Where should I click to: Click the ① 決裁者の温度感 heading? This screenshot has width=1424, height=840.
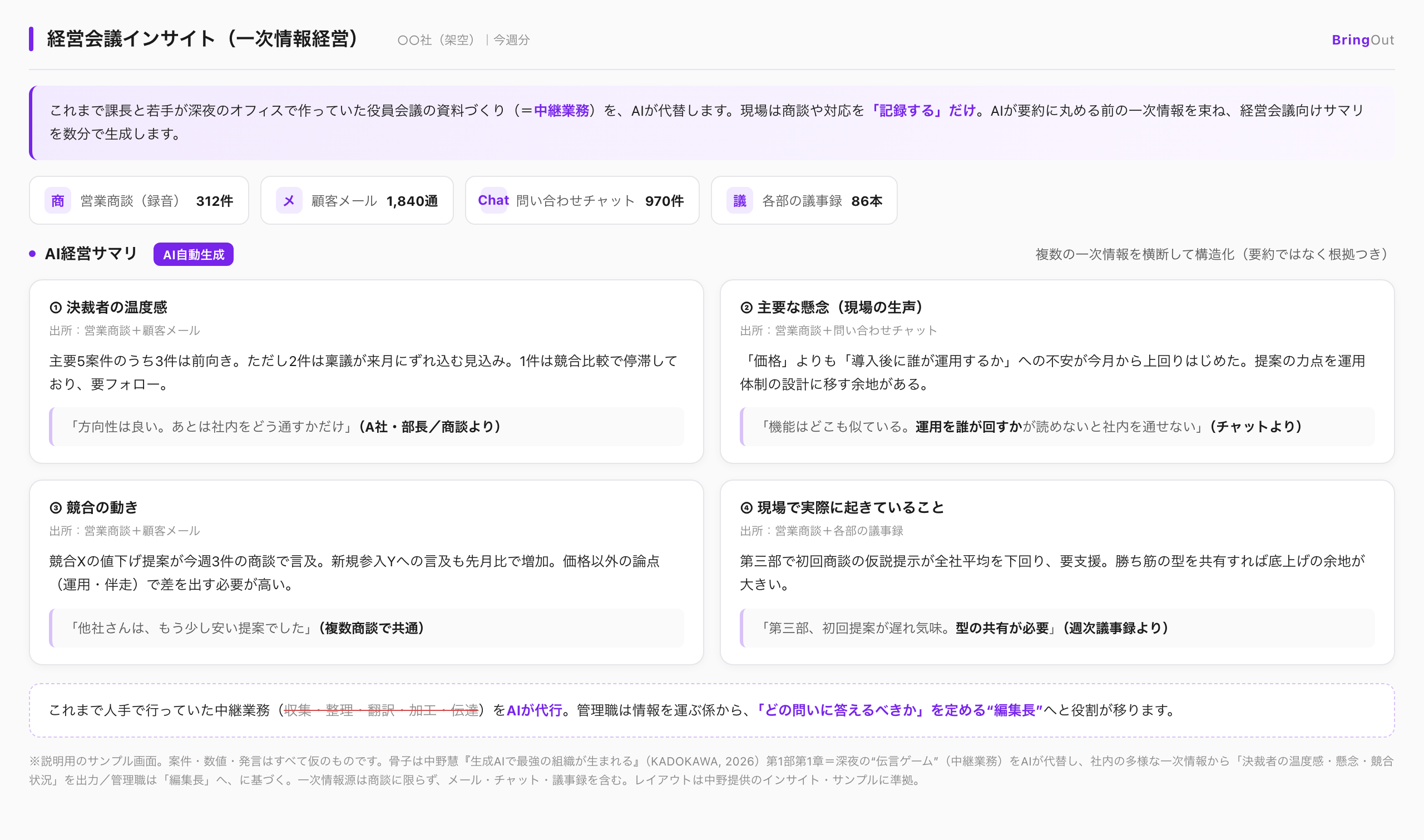108,308
